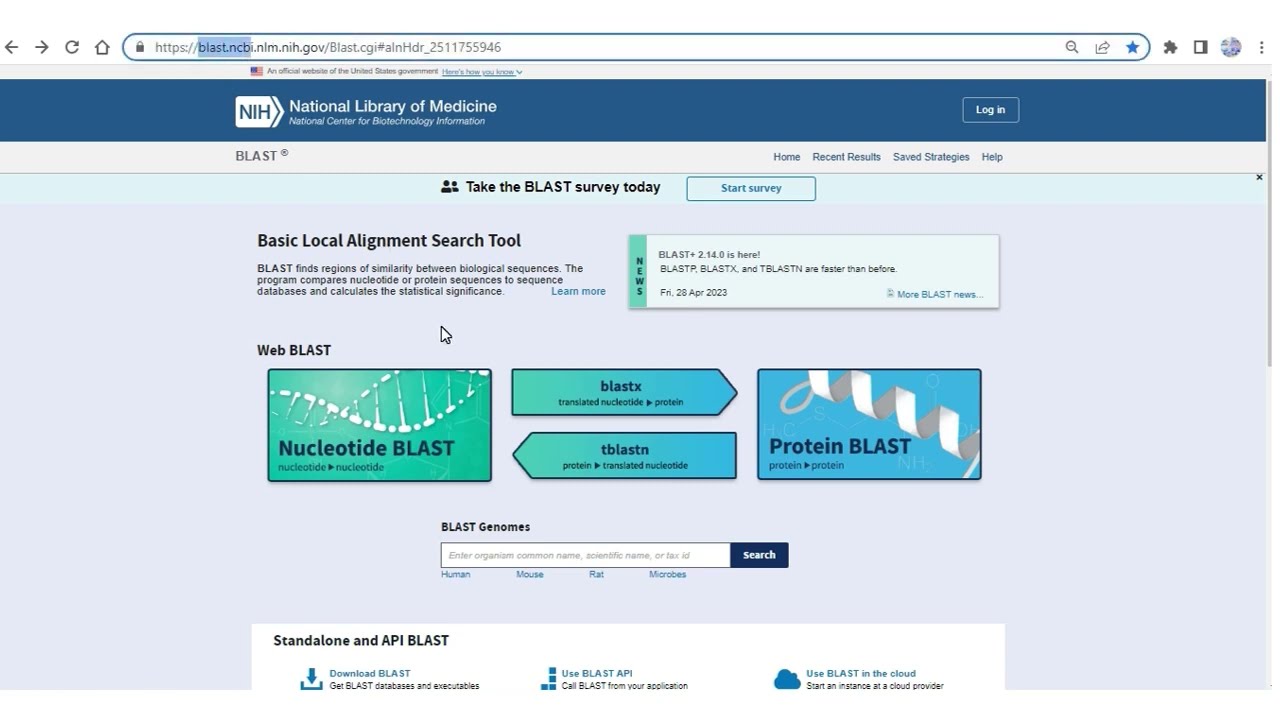Viewport: 1280px width, 720px height.
Task: Open the browser home page
Action: point(102,47)
